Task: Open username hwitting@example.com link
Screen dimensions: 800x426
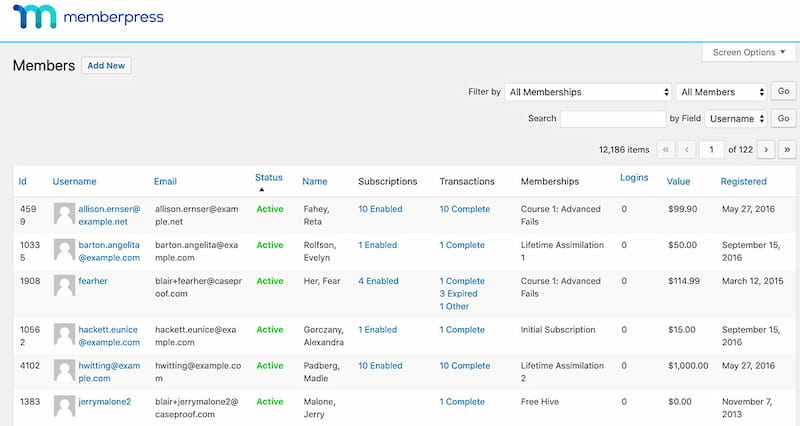Action: click(109, 372)
